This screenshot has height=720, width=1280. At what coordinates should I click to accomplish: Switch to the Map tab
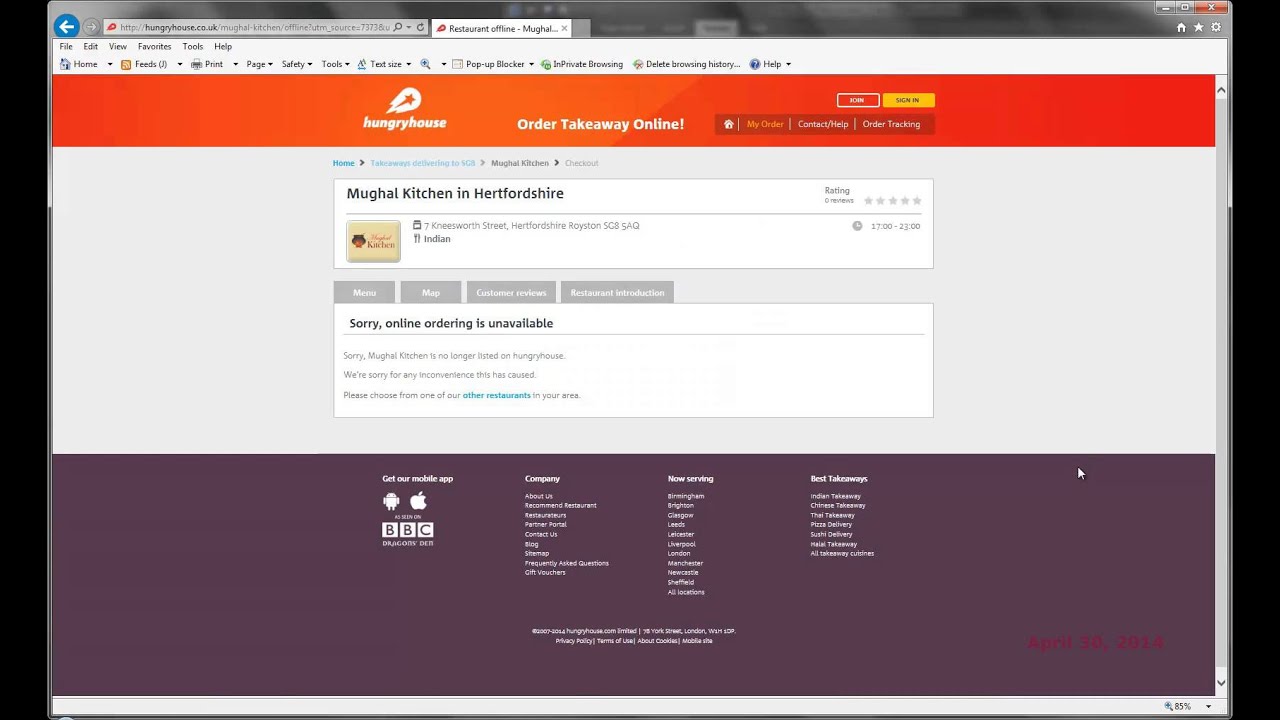point(431,292)
